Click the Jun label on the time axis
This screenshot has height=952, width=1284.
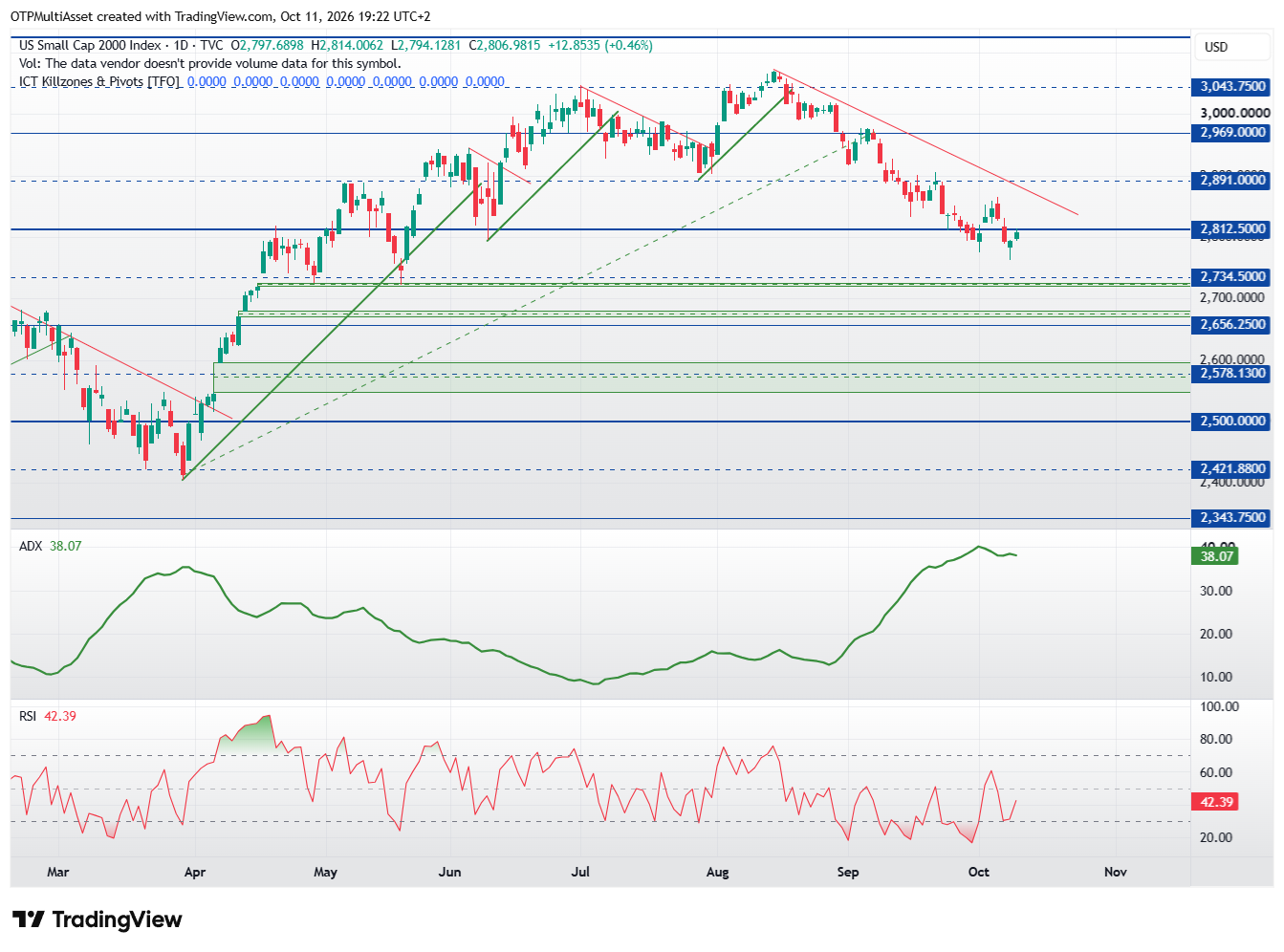point(449,872)
